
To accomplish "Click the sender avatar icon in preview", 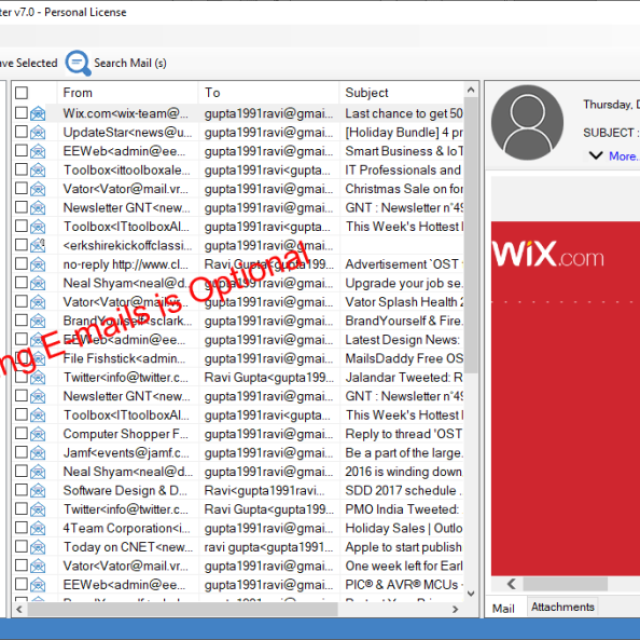I will (527, 122).
